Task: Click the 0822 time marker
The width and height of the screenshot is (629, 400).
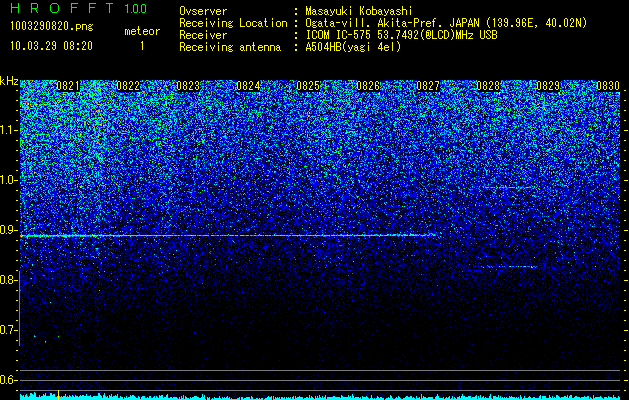Action: 128,86
